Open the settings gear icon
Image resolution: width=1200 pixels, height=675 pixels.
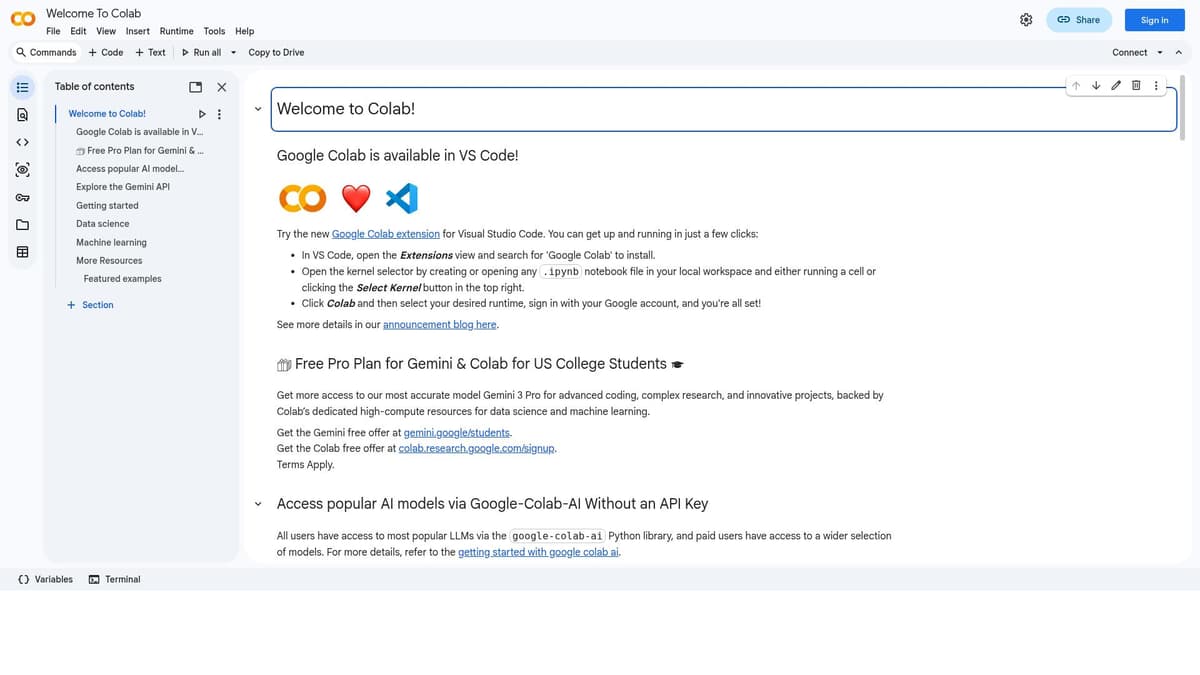click(x=1026, y=20)
